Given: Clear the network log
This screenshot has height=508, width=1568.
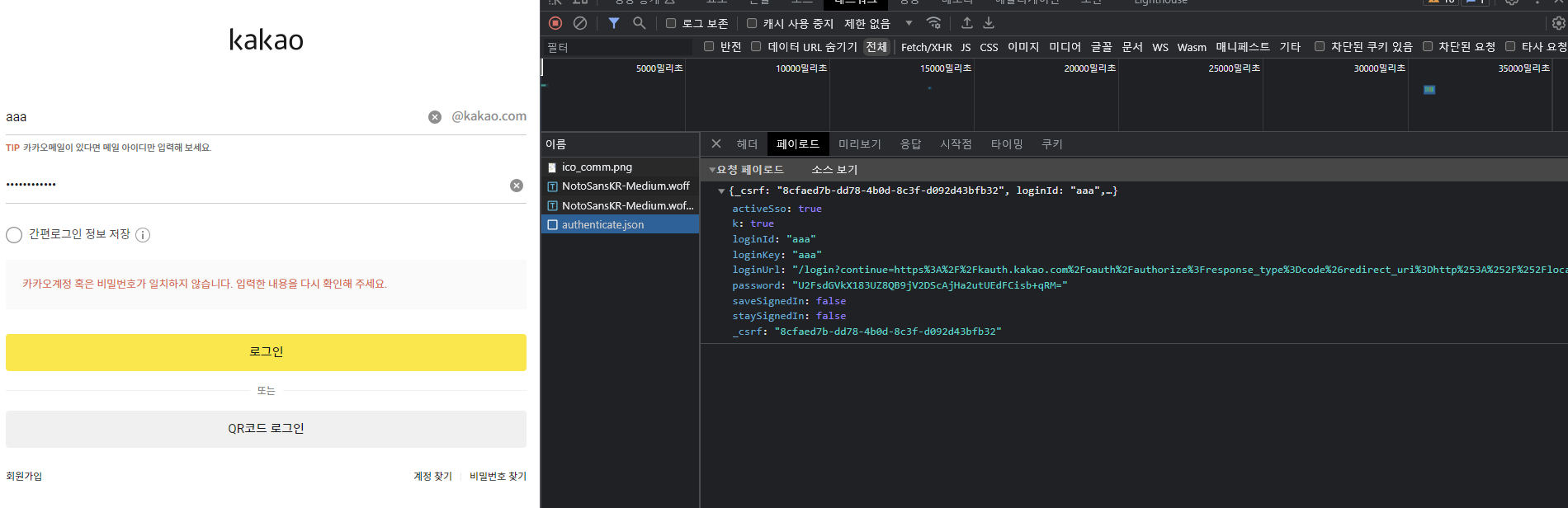Looking at the screenshot, I should [580, 23].
